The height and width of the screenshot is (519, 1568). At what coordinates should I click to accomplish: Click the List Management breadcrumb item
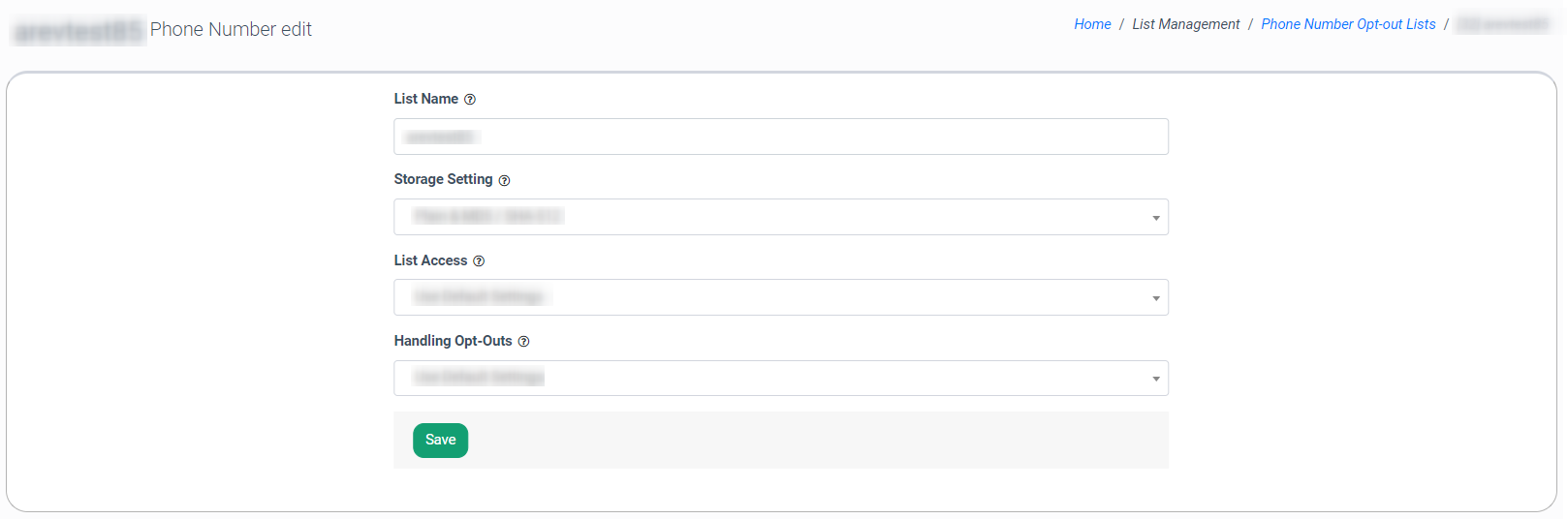click(1185, 24)
